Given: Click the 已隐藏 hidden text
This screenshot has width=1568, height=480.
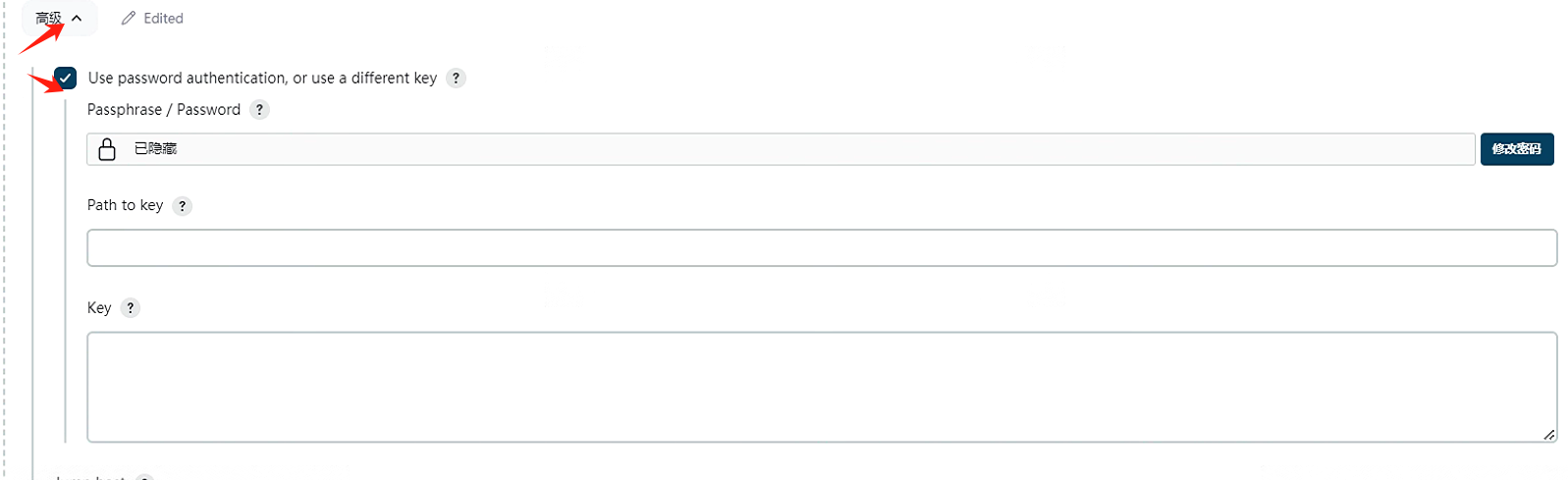Looking at the screenshot, I should (x=155, y=149).
